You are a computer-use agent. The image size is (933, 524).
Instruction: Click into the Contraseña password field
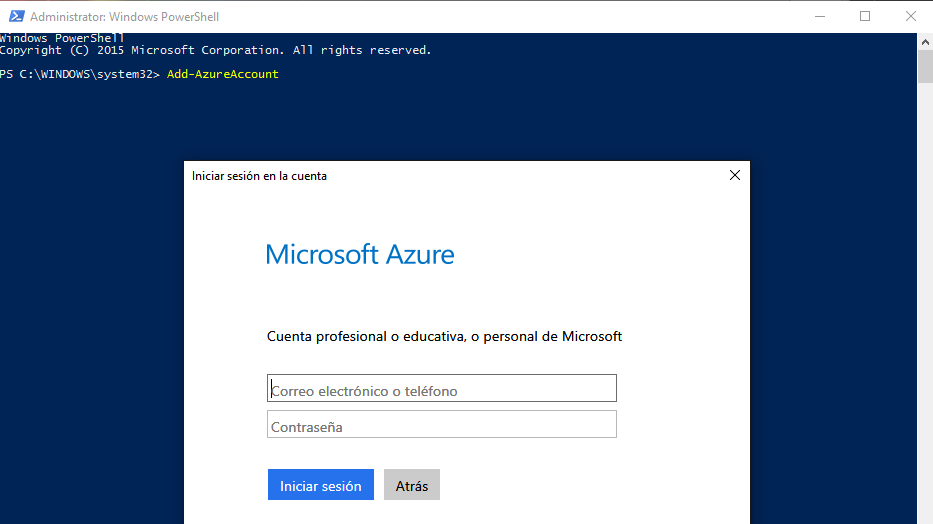(442, 425)
